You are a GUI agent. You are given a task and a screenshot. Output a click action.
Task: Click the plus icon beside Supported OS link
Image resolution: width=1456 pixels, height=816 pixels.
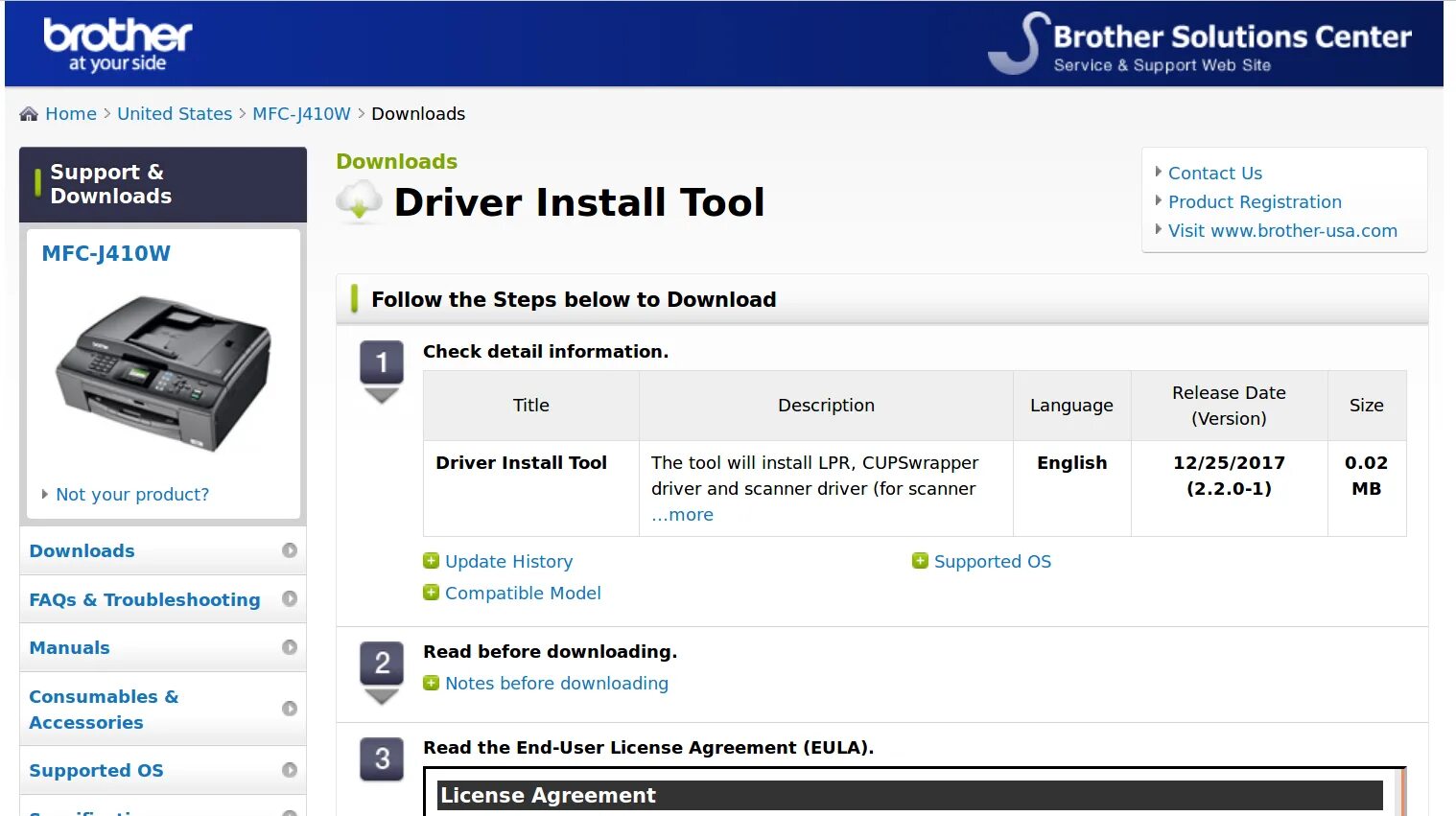920,561
